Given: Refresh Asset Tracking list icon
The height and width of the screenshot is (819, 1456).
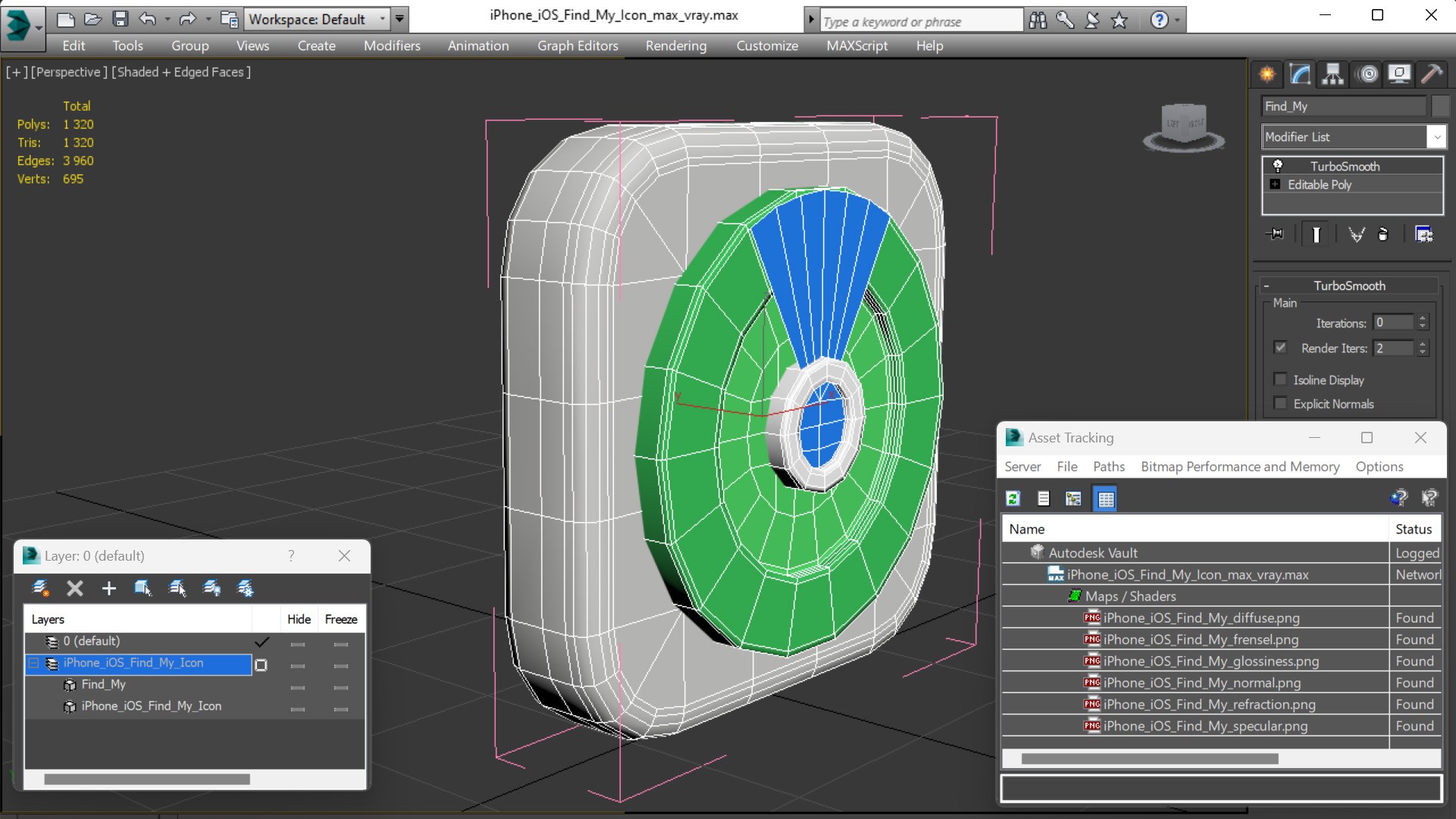Looking at the screenshot, I should (1013, 499).
